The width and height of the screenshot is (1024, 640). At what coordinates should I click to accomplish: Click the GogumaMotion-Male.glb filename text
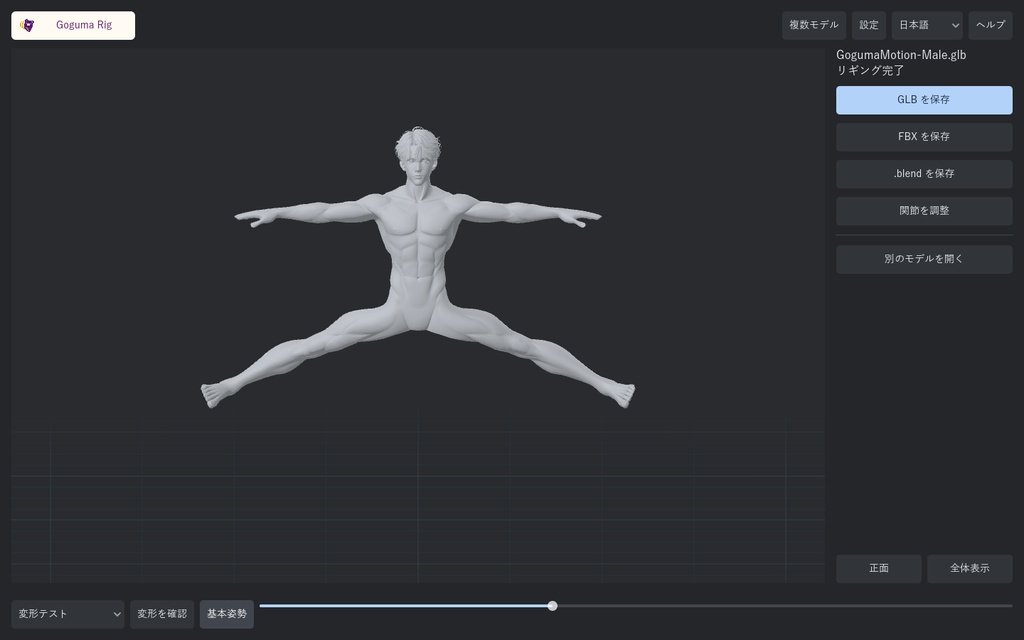(x=901, y=55)
